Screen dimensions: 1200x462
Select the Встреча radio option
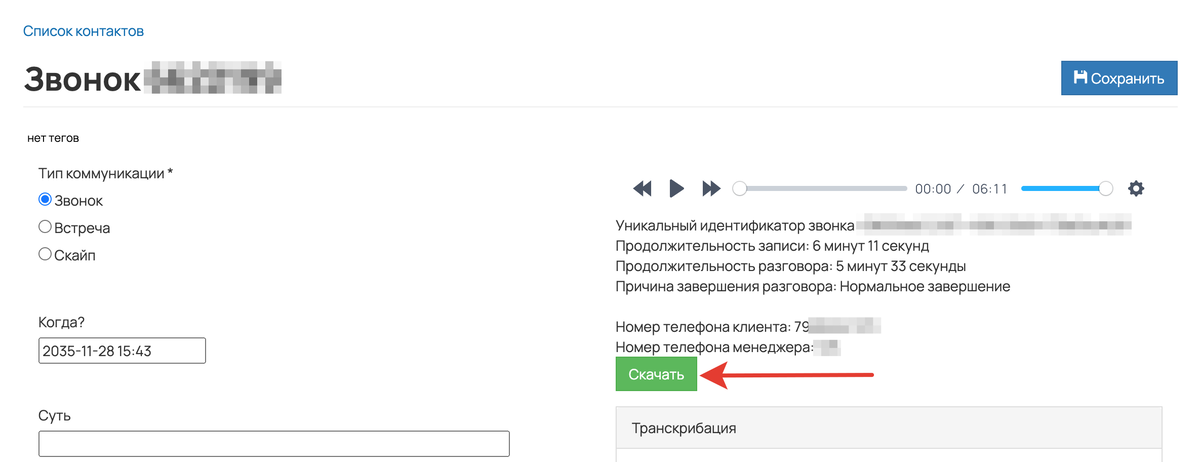(x=45, y=227)
